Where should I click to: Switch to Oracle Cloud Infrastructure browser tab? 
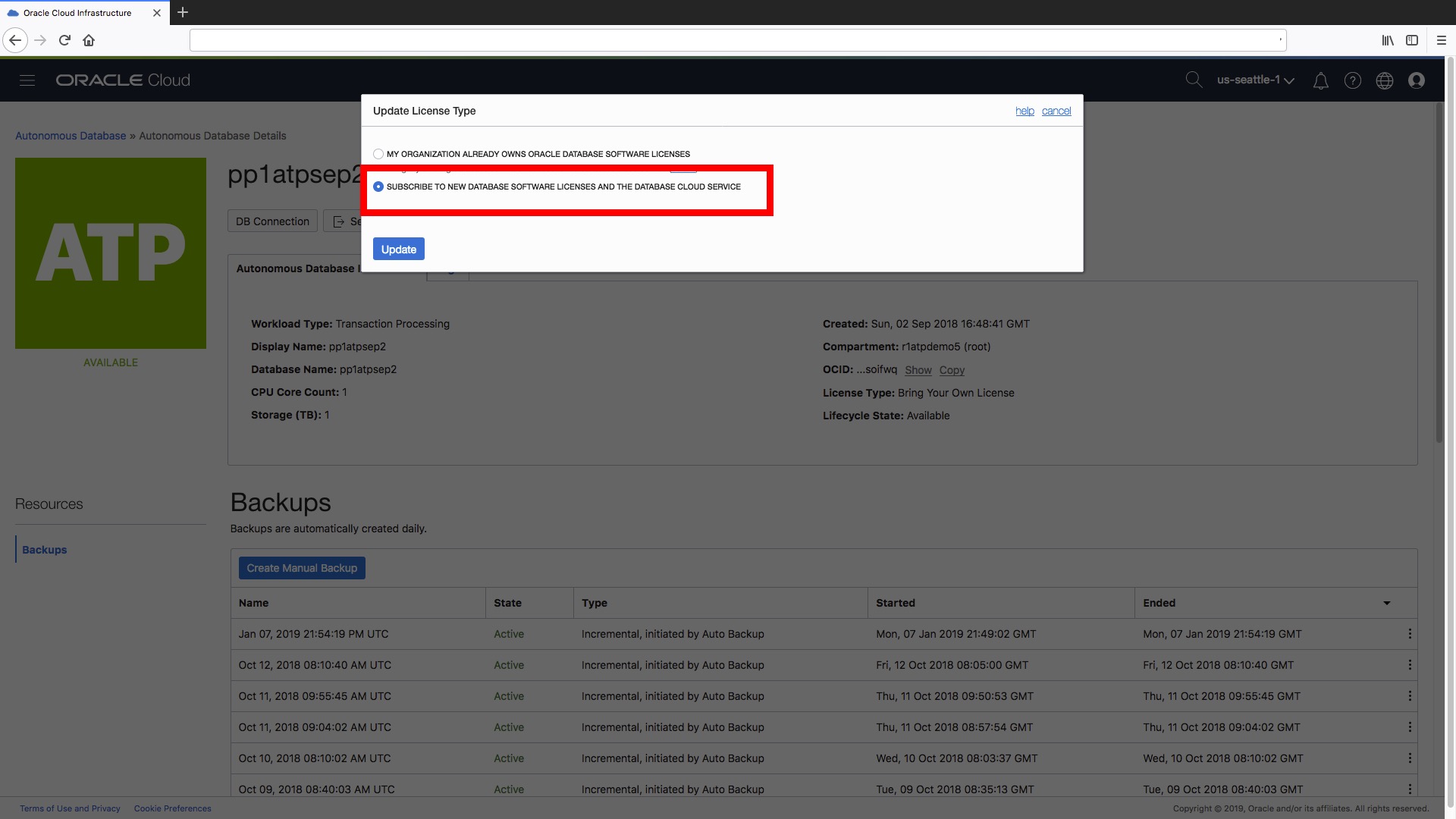[77, 13]
